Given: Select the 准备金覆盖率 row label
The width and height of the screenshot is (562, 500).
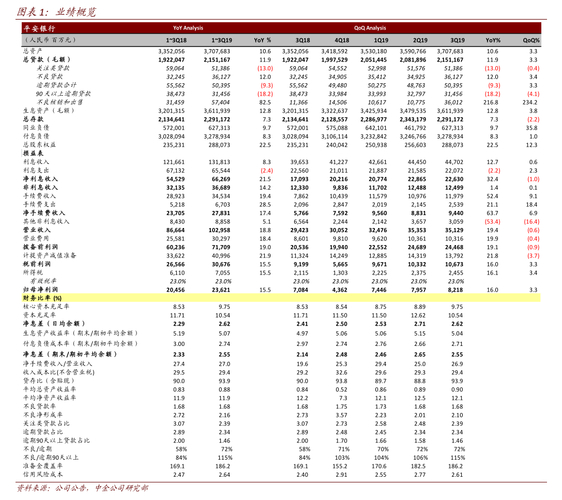Looking at the screenshot, I should click(x=43, y=466).
